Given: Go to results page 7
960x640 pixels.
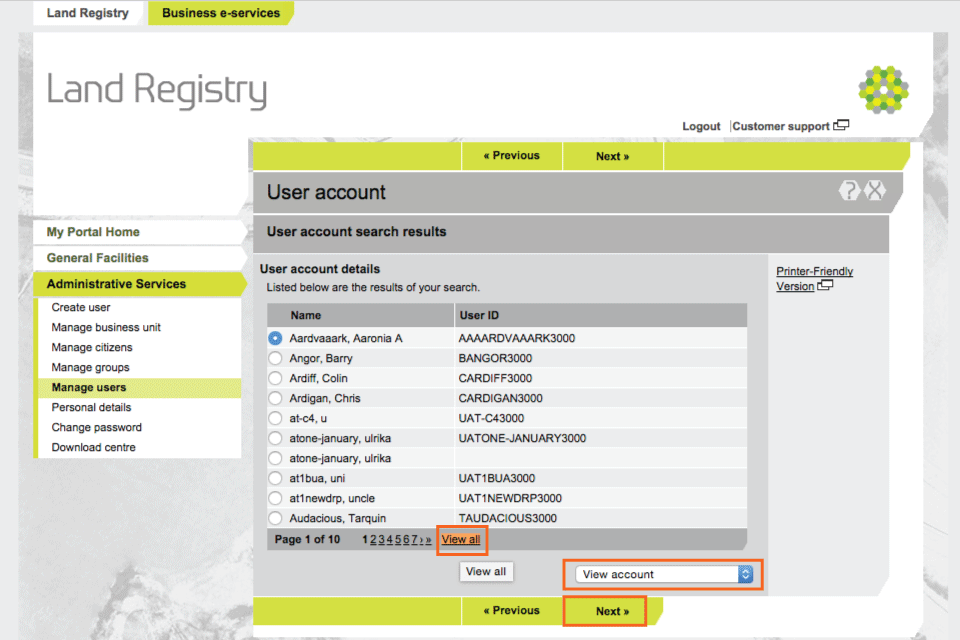Looking at the screenshot, I should pos(414,540).
